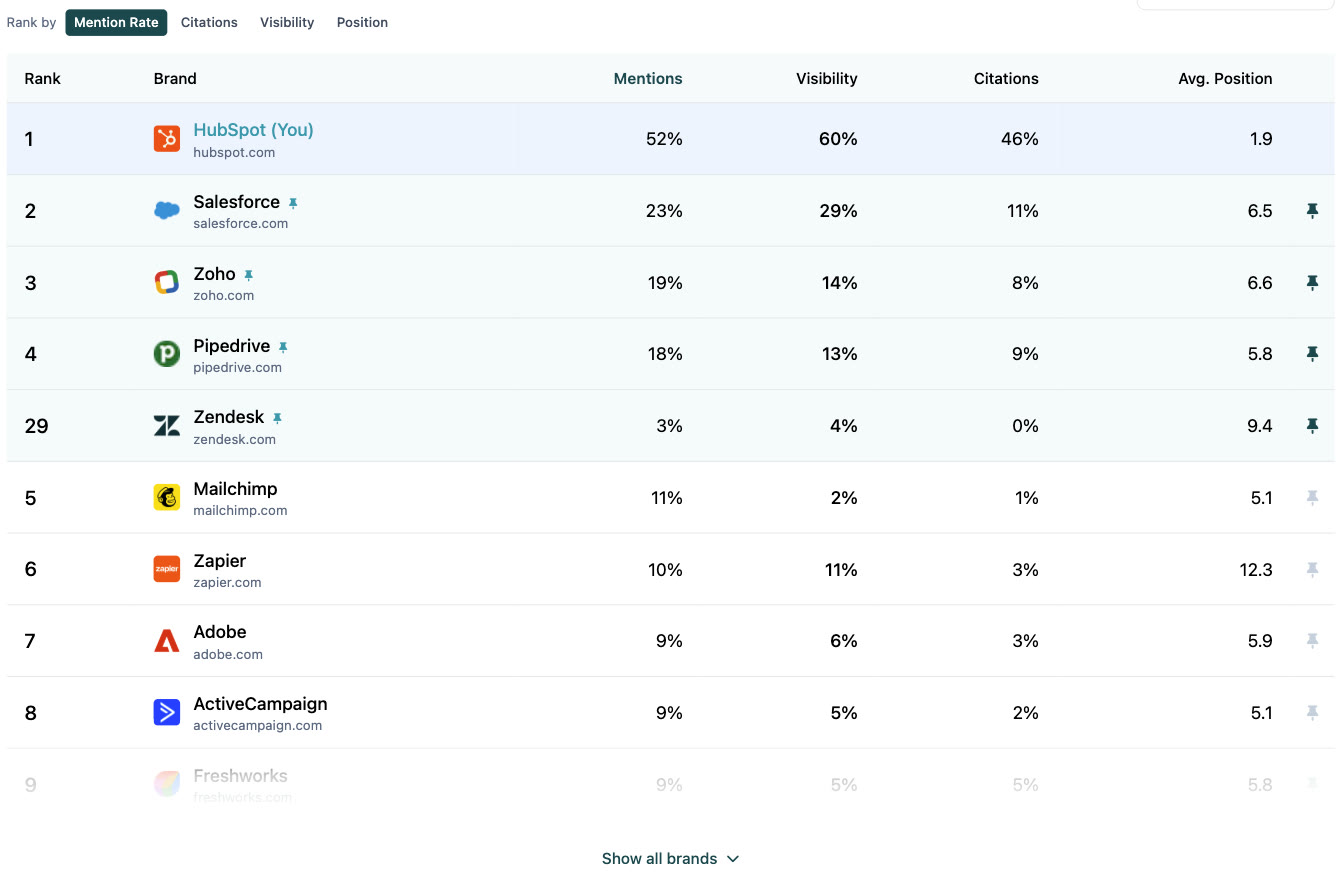Viewport: 1339px width, 896px height.
Task: Click the Zendesk logo icon
Action: click(167, 426)
